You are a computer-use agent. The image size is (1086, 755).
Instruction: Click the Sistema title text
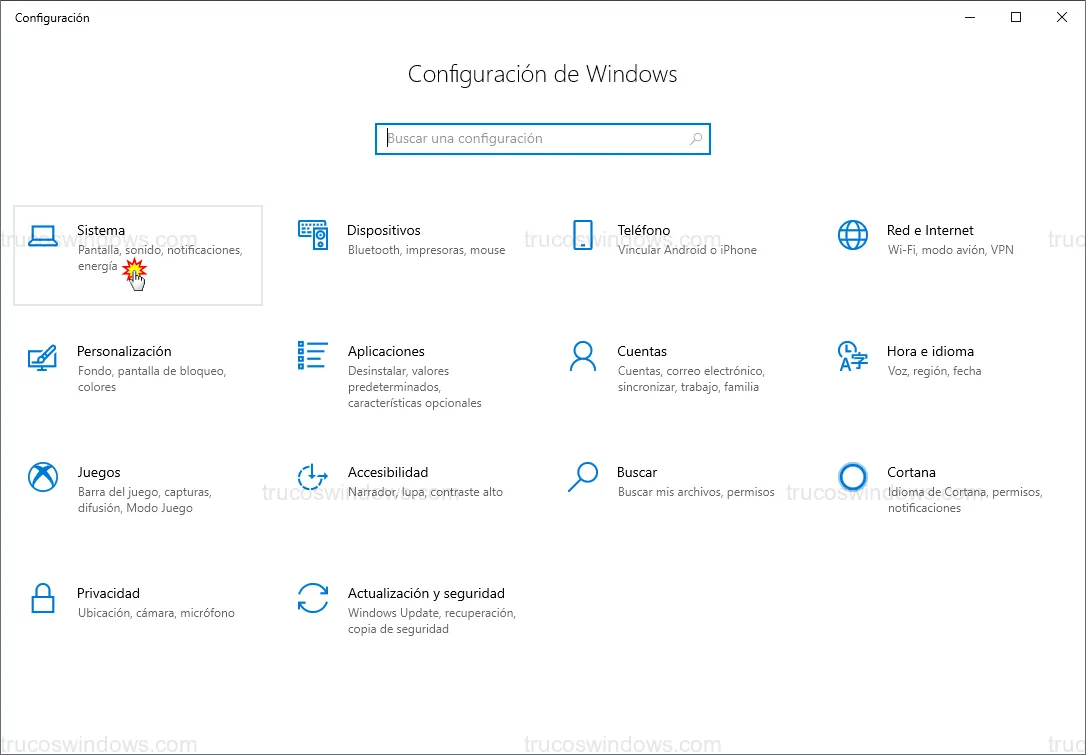101,230
